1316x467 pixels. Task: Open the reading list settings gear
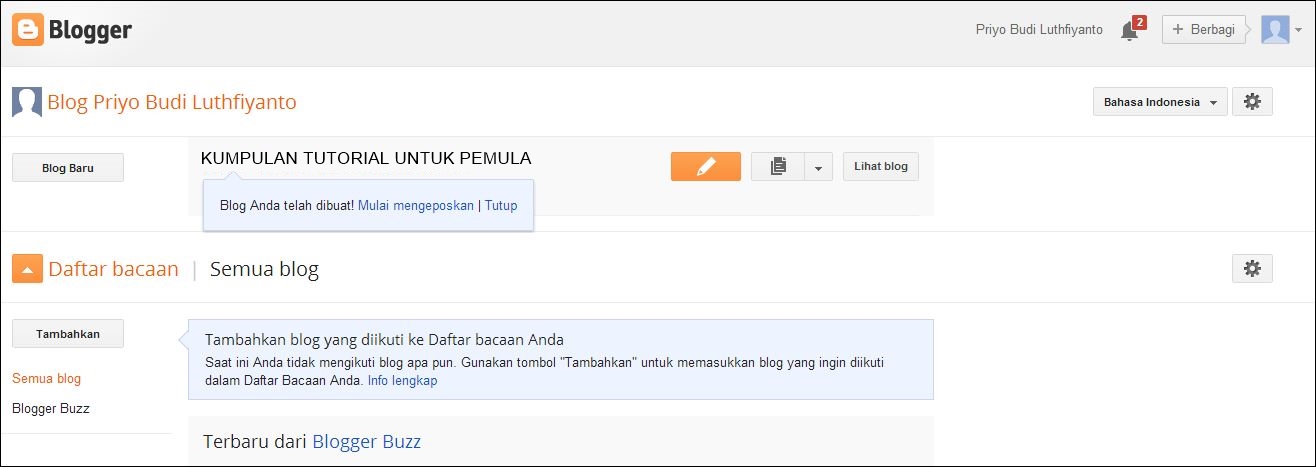click(x=1252, y=268)
